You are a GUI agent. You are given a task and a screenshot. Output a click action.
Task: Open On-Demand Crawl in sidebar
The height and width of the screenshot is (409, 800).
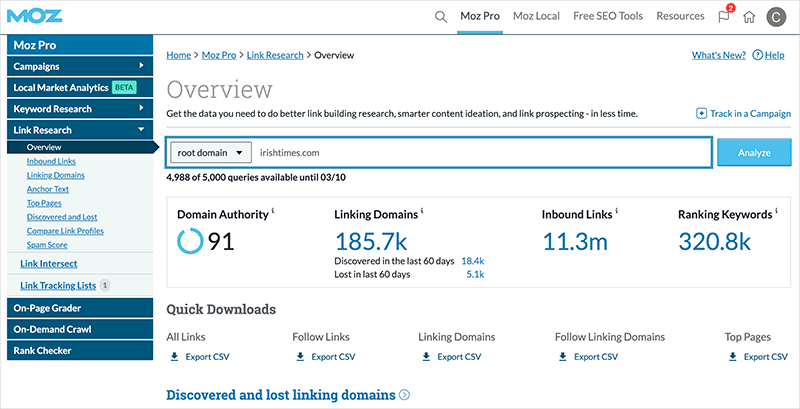click(80, 329)
